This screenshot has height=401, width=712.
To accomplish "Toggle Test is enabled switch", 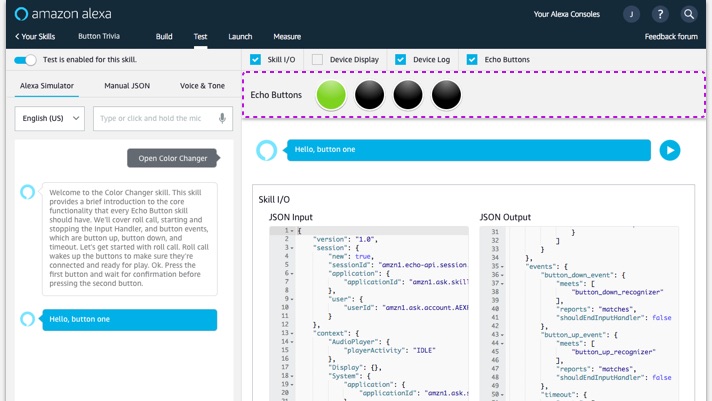I will [x=25, y=60].
